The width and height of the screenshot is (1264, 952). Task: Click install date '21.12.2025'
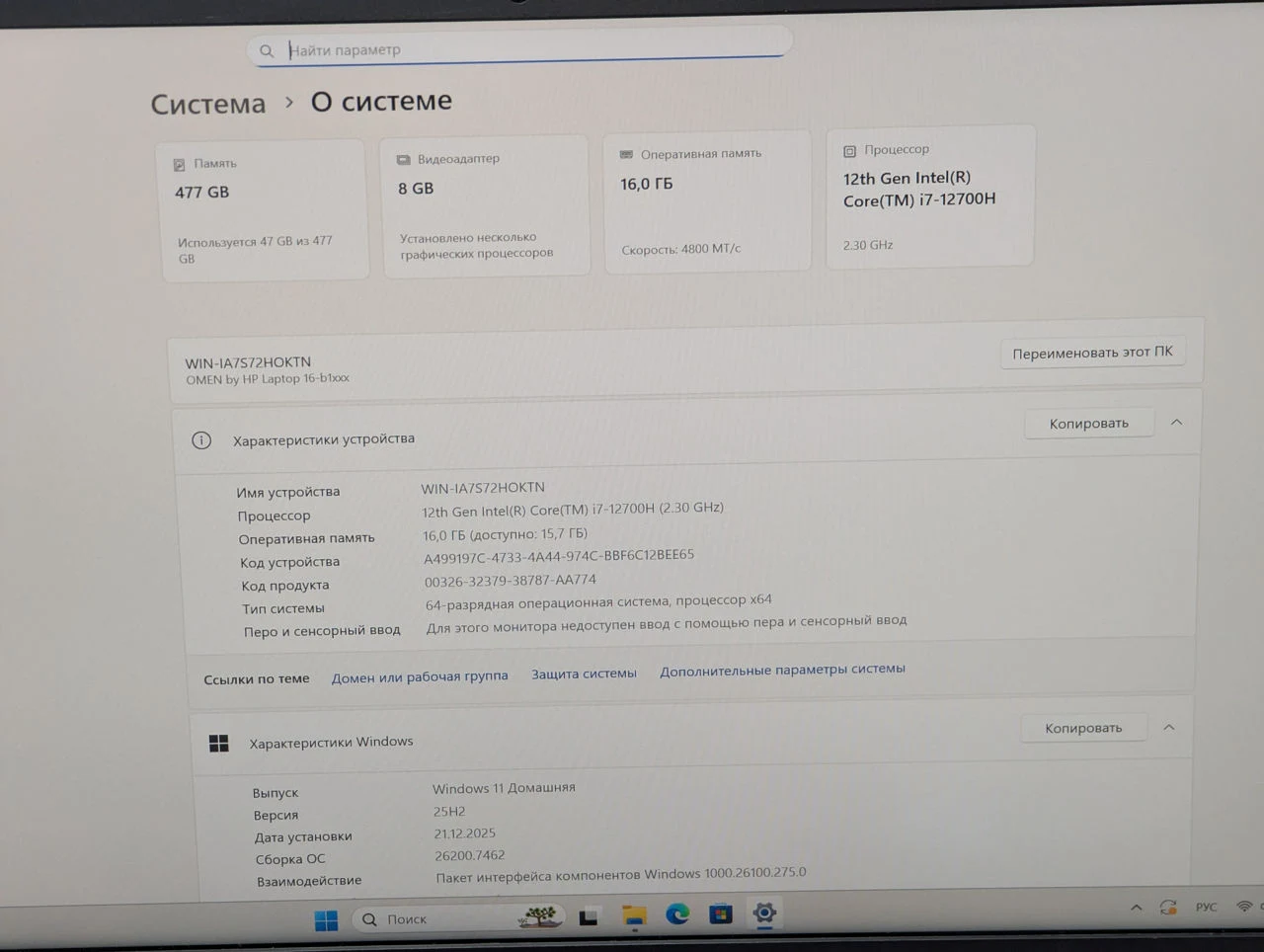click(x=465, y=833)
